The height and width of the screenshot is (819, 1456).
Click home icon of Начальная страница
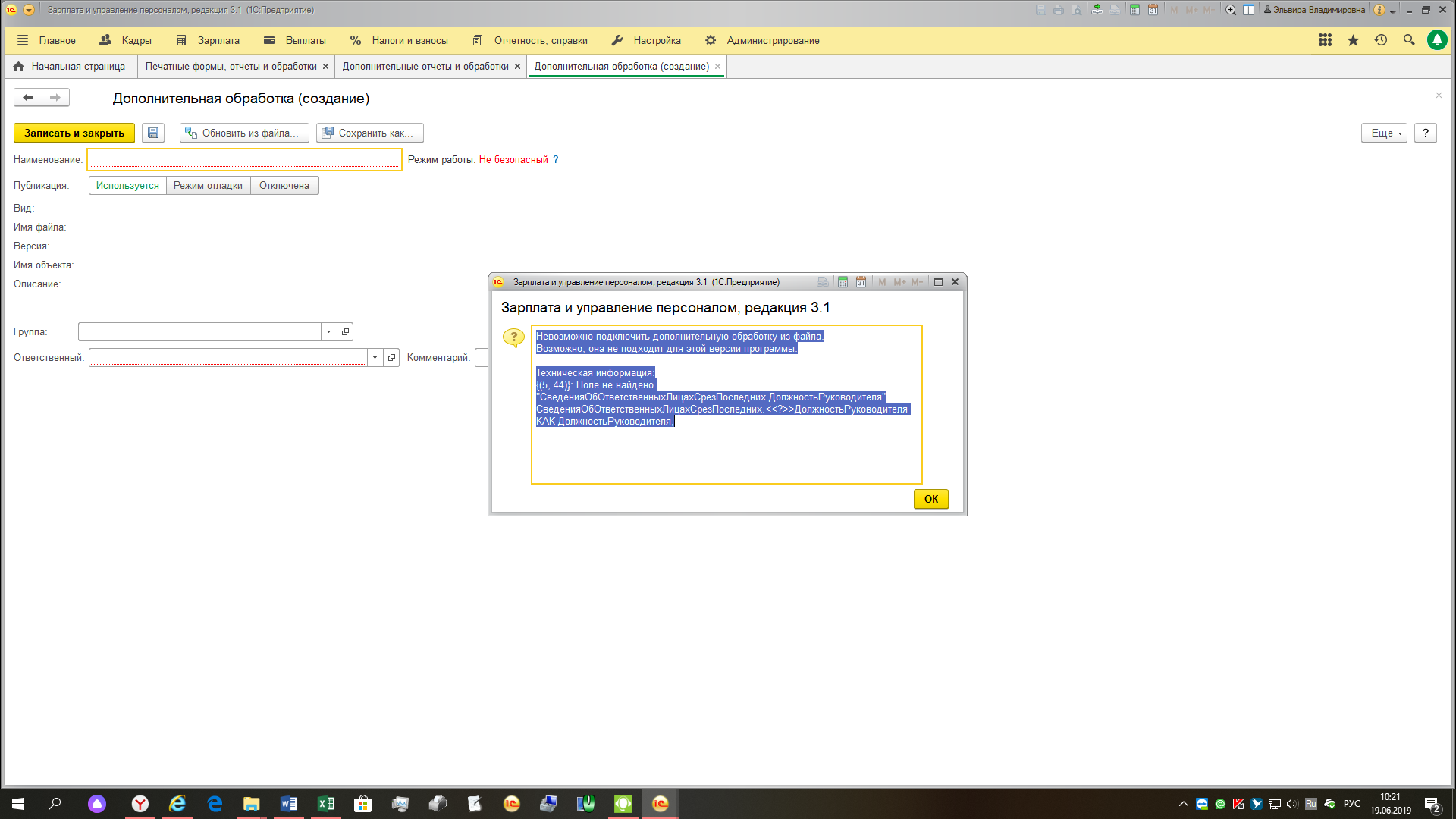click(19, 67)
